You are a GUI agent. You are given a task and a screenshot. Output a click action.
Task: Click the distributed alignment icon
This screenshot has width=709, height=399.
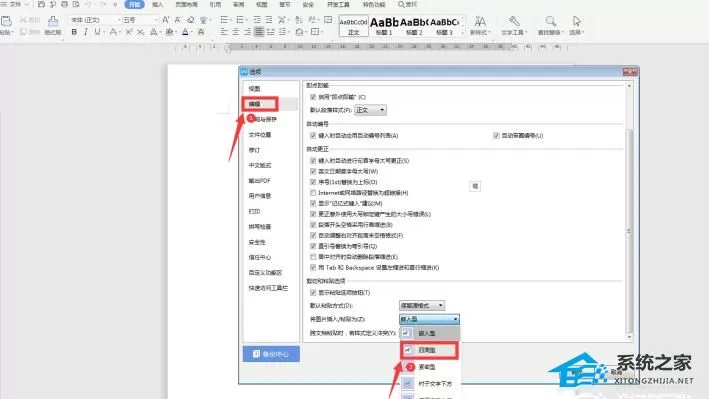click(270, 32)
